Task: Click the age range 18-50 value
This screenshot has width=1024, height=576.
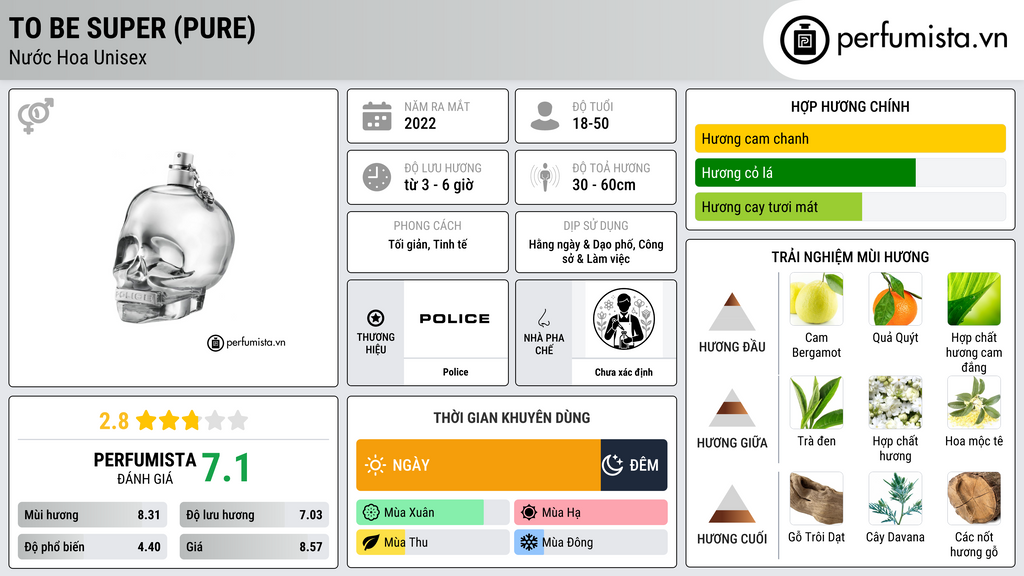Action: 590,123
